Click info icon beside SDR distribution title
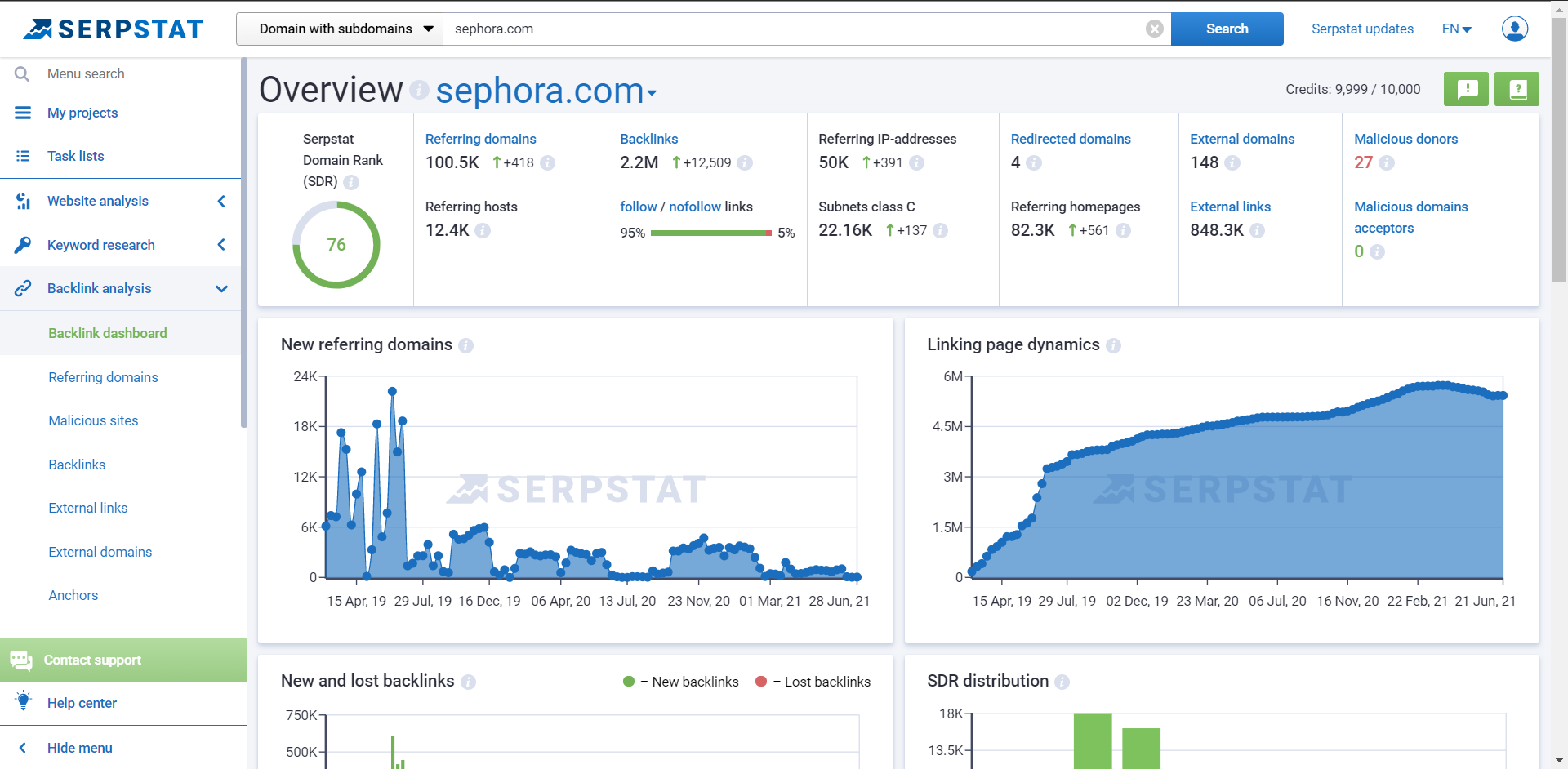 click(x=1062, y=682)
